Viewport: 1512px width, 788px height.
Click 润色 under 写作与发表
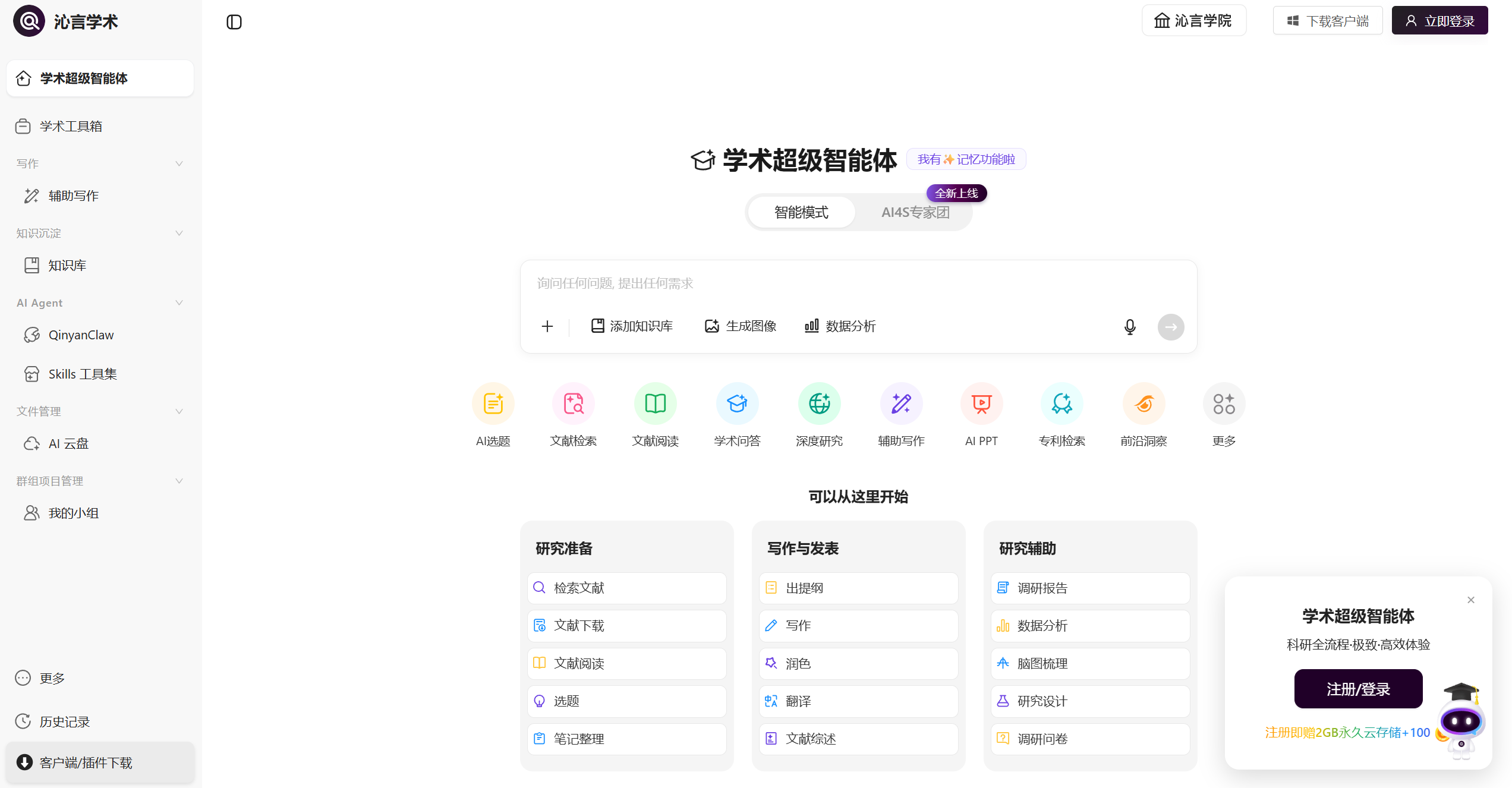[x=858, y=663]
